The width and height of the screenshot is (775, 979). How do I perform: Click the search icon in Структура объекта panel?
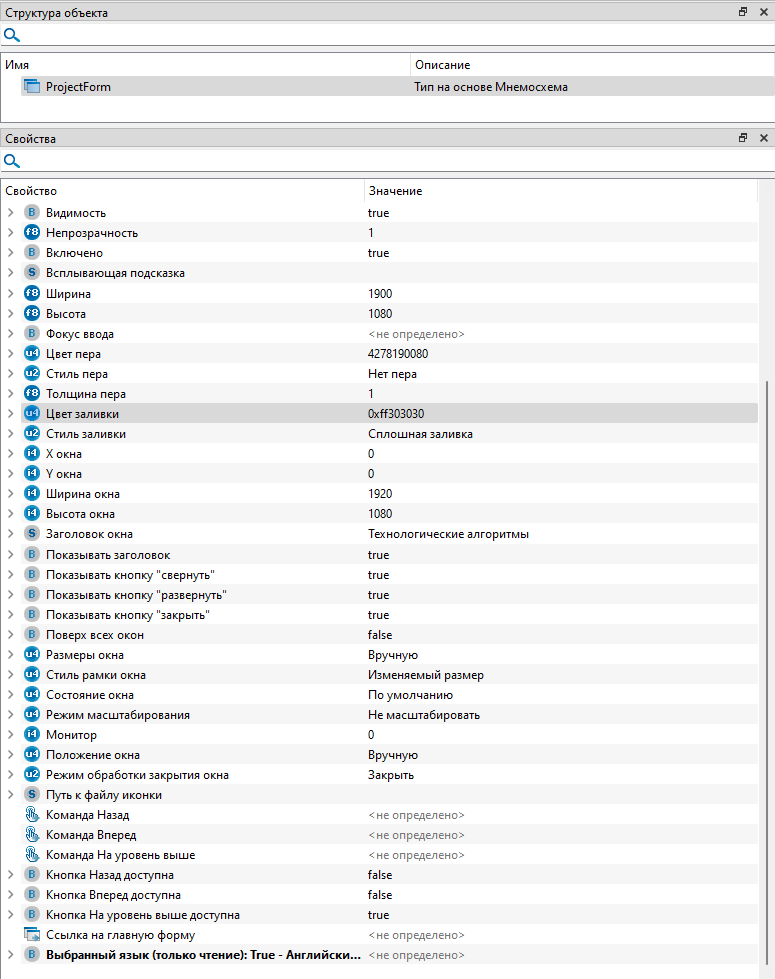click(x=12, y=35)
